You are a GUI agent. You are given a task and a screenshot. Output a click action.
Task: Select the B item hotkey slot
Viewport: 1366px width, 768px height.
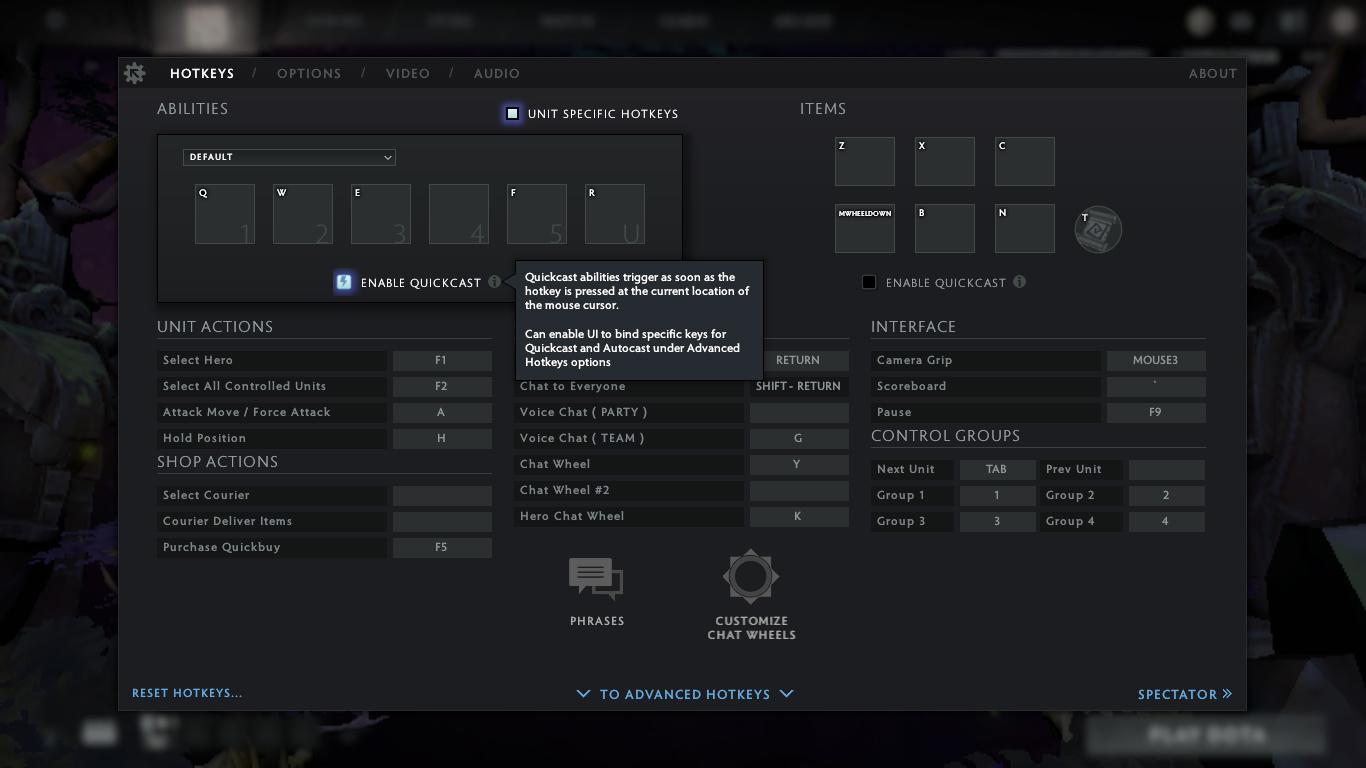click(x=945, y=228)
